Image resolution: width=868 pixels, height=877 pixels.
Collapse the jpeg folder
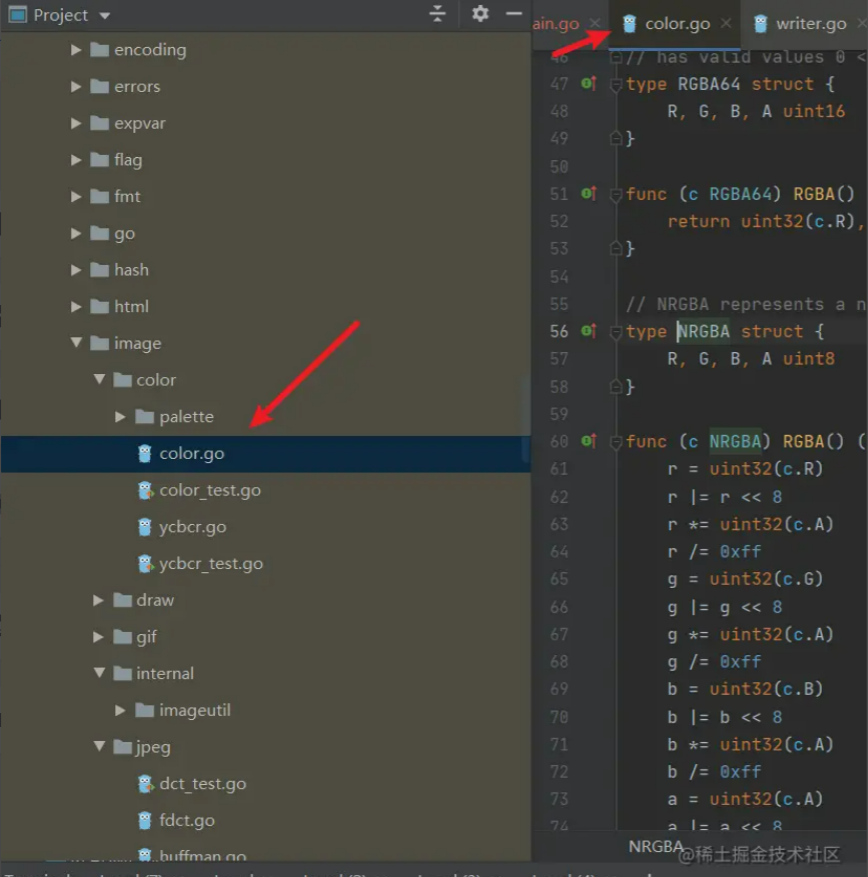pyautogui.click(x=99, y=747)
